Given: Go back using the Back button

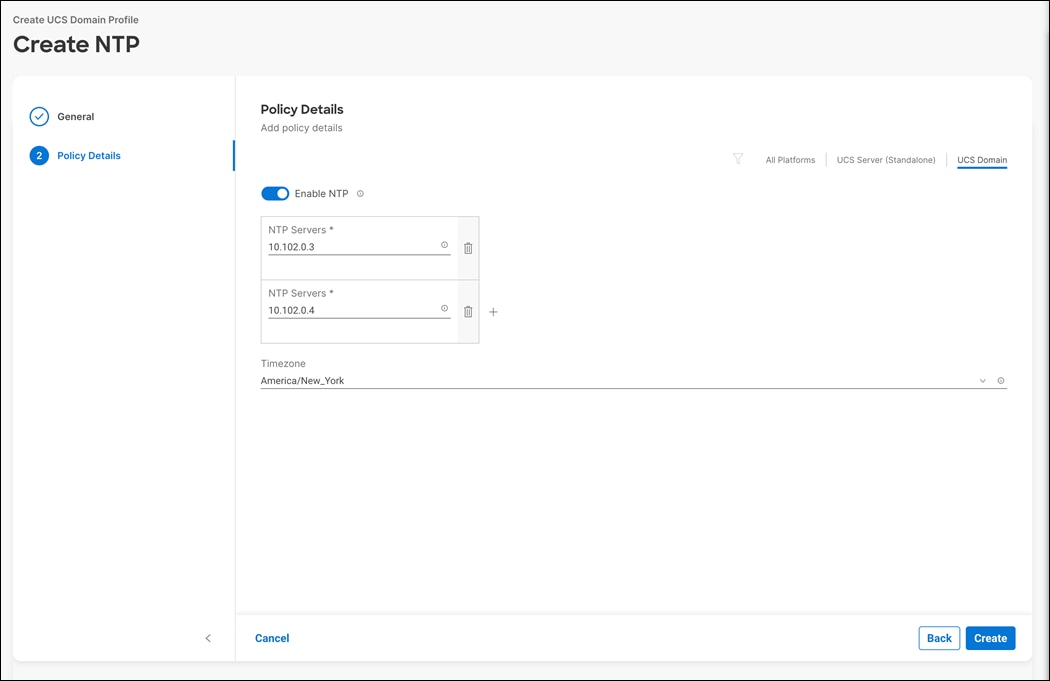Looking at the screenshot, I should [938, 637].
